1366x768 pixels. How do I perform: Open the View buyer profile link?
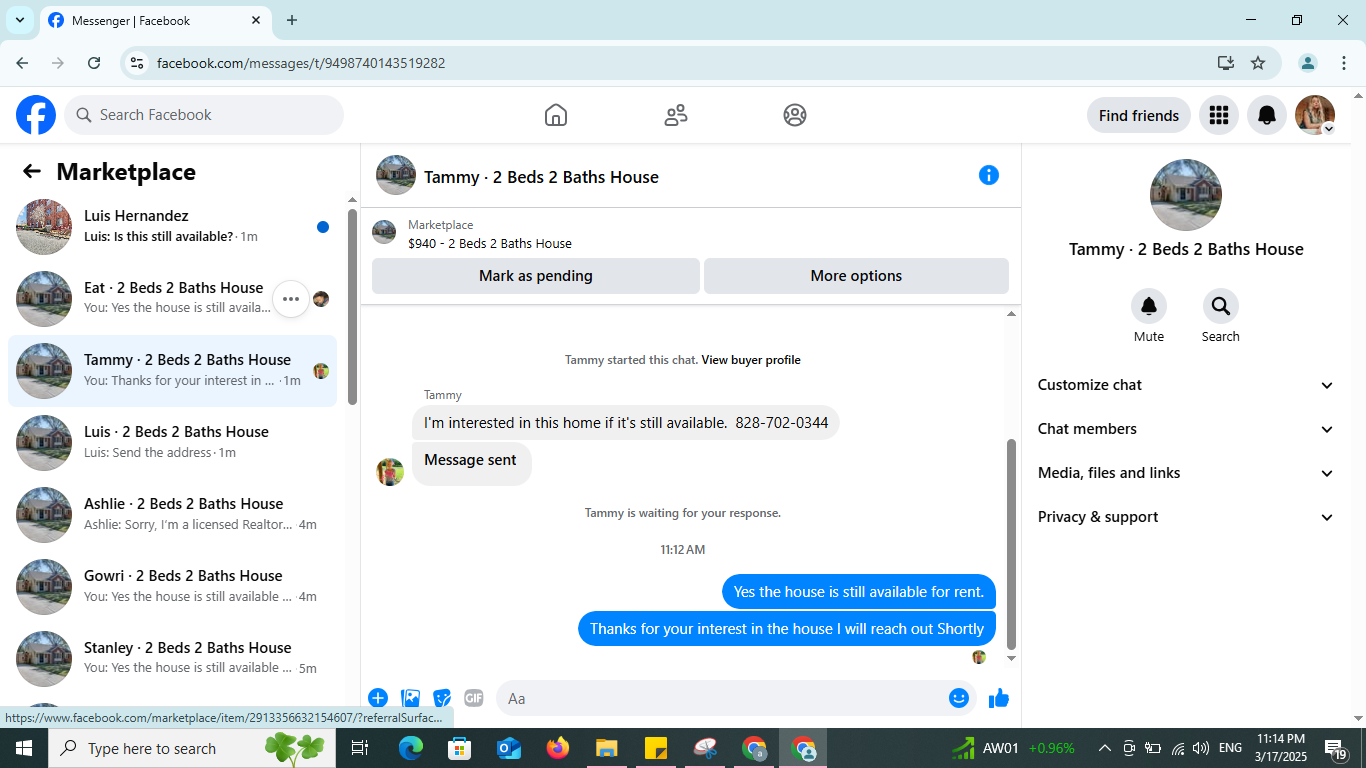751,360
